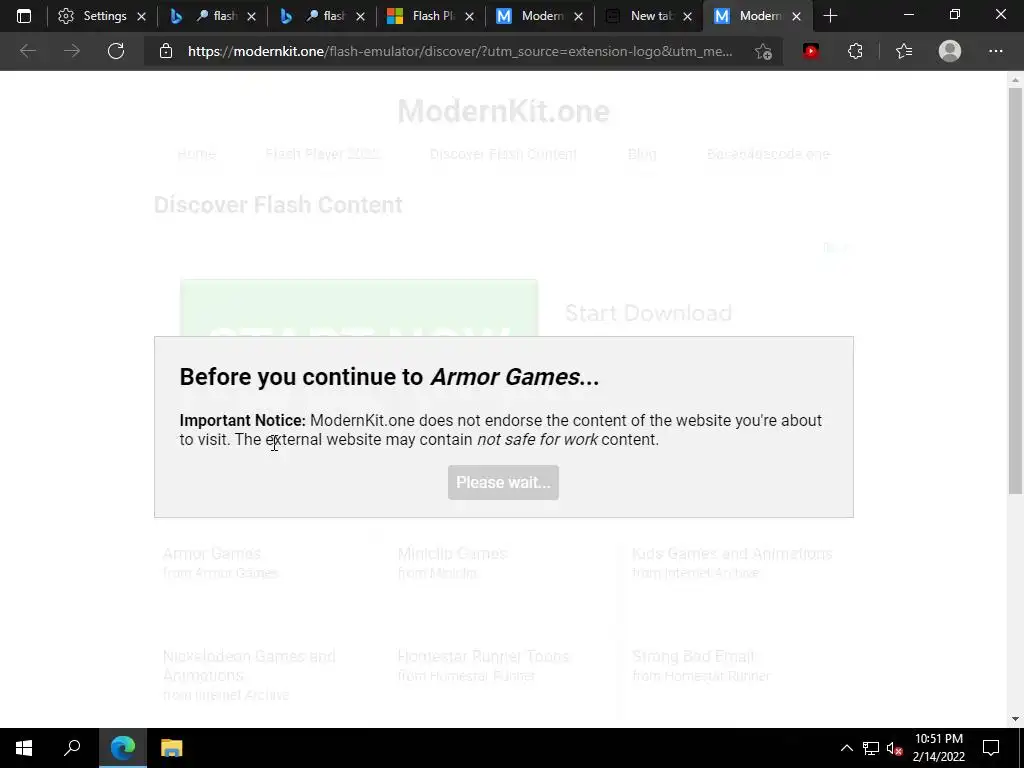This screenshot has width=1024, height=768.
Task: View site security lock information
Action: [166, 51]
